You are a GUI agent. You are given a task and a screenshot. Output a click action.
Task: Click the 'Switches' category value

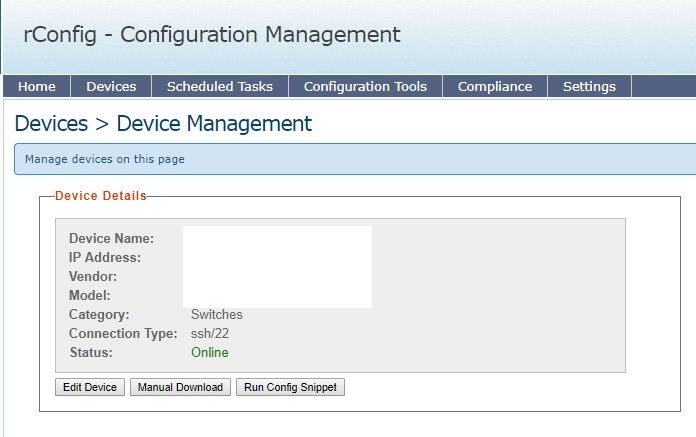tap(217, 314)
